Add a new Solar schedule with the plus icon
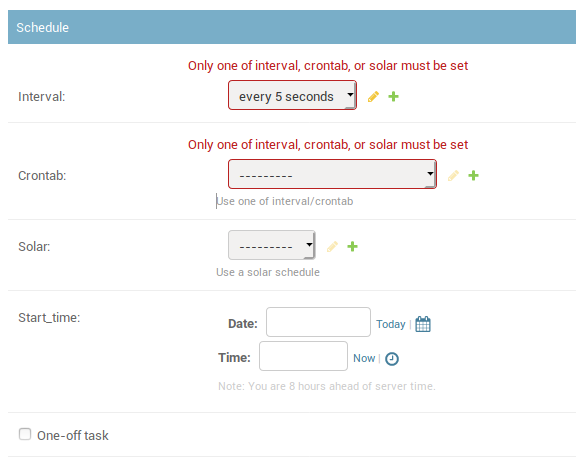 [352, 246]
